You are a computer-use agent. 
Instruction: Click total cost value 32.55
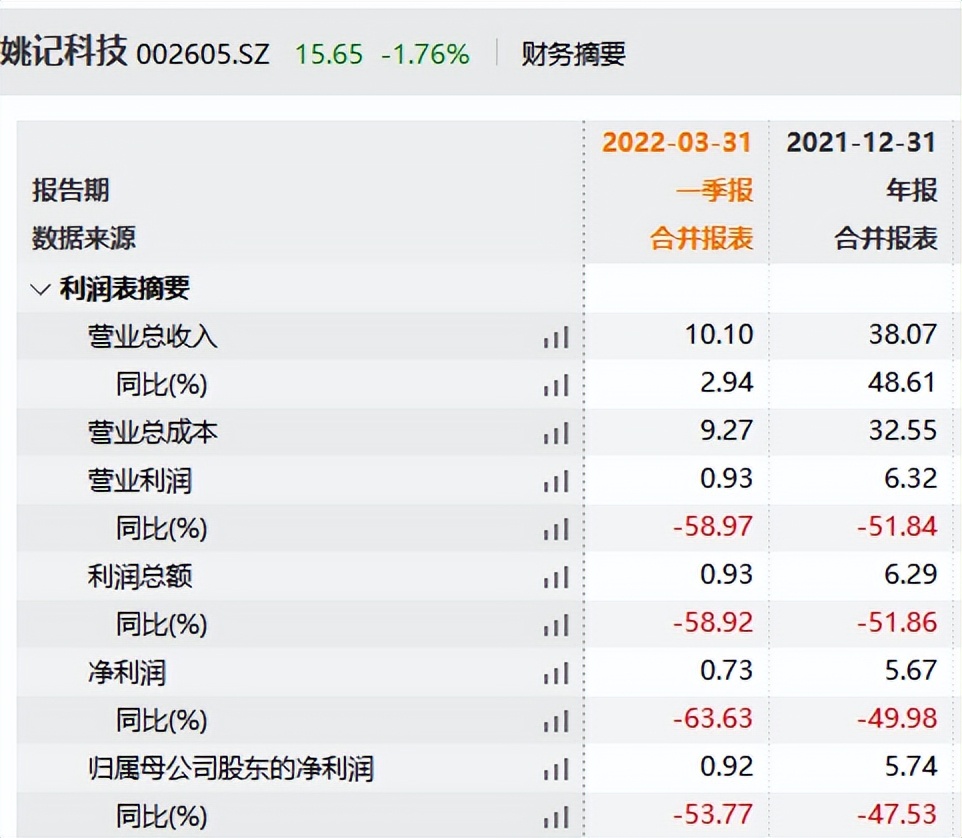click(x=902, y=431)
